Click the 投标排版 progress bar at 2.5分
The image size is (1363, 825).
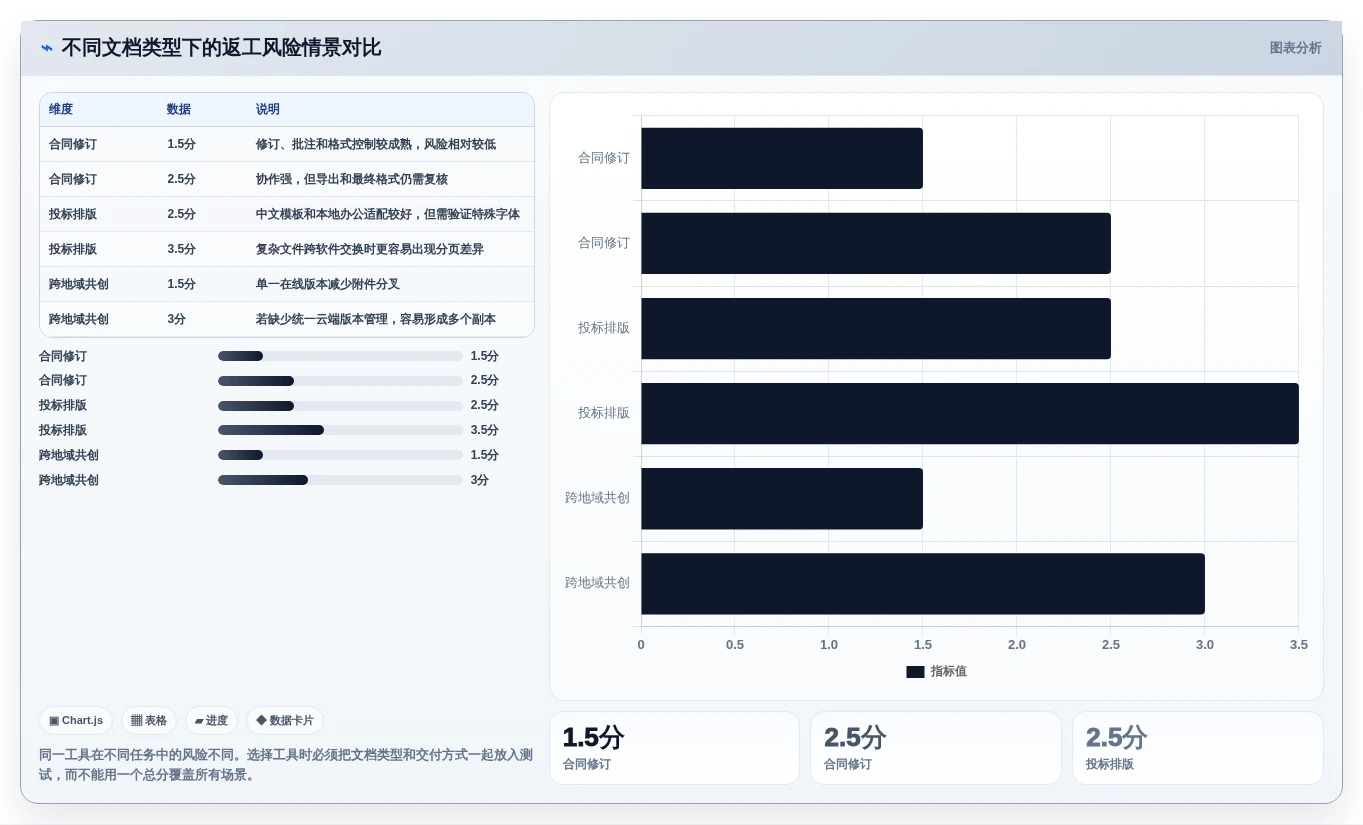tap(340, 406)
